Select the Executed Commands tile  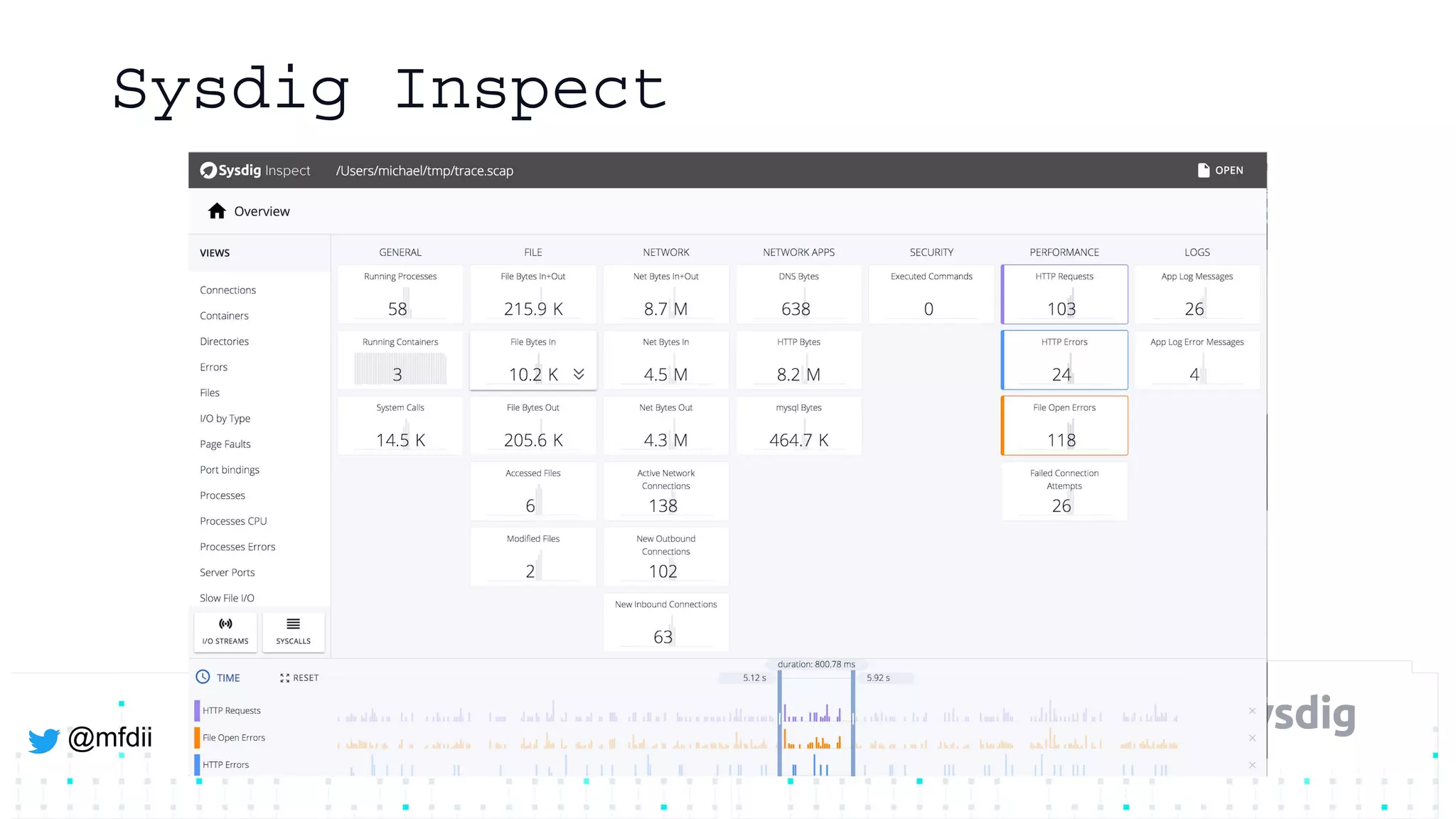tap(931, 294)
